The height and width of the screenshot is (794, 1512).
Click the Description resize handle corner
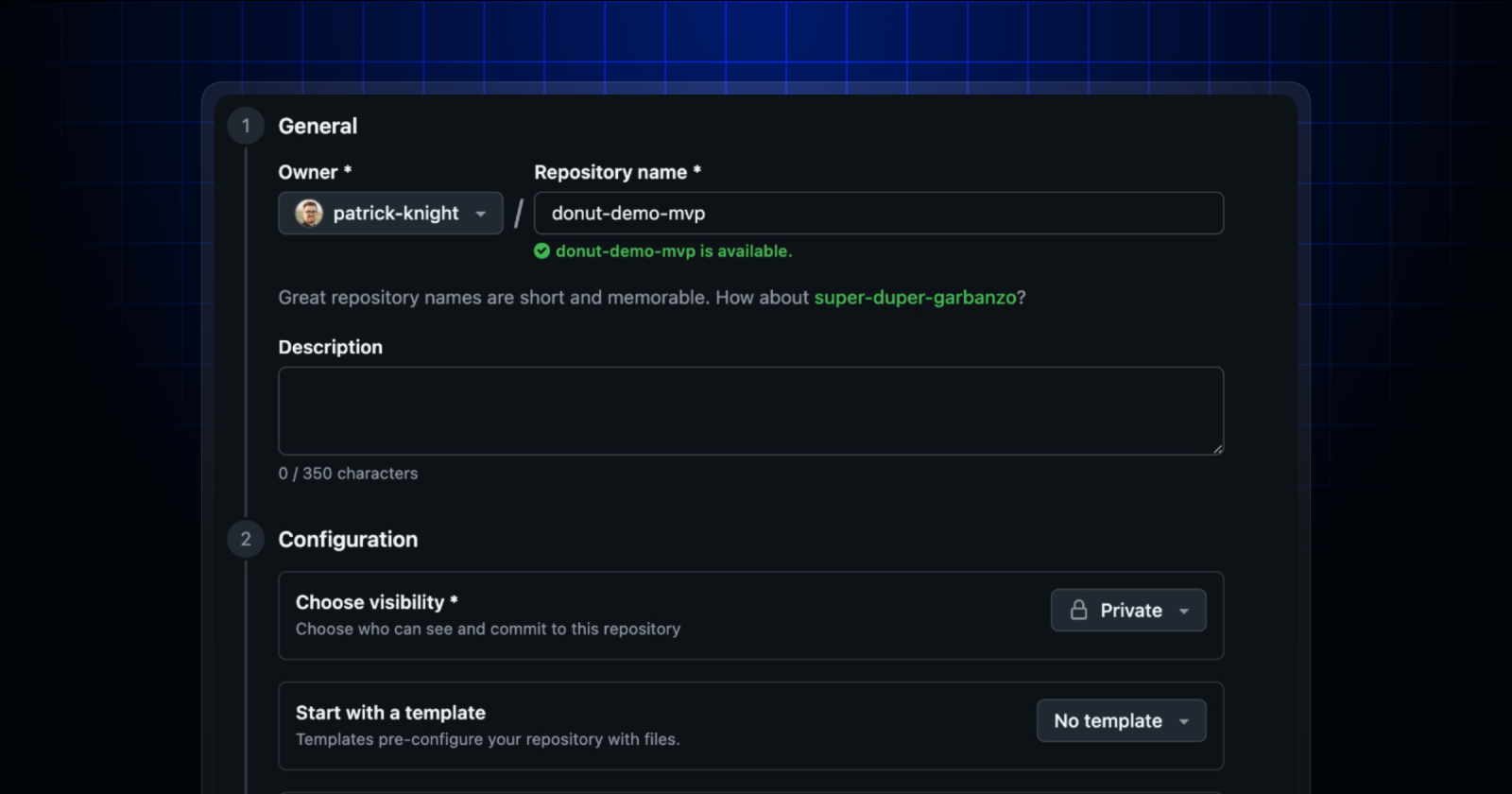[x=1218, y=450]
